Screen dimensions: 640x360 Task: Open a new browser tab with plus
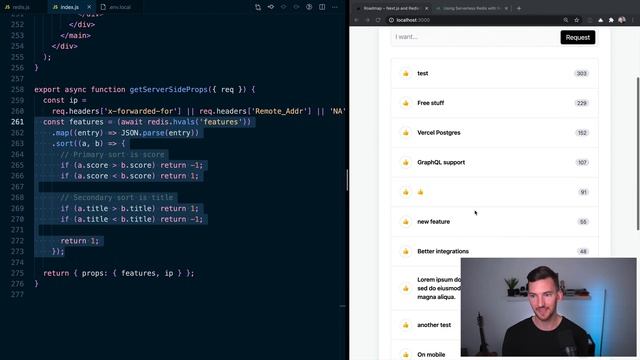pos(519,8)
